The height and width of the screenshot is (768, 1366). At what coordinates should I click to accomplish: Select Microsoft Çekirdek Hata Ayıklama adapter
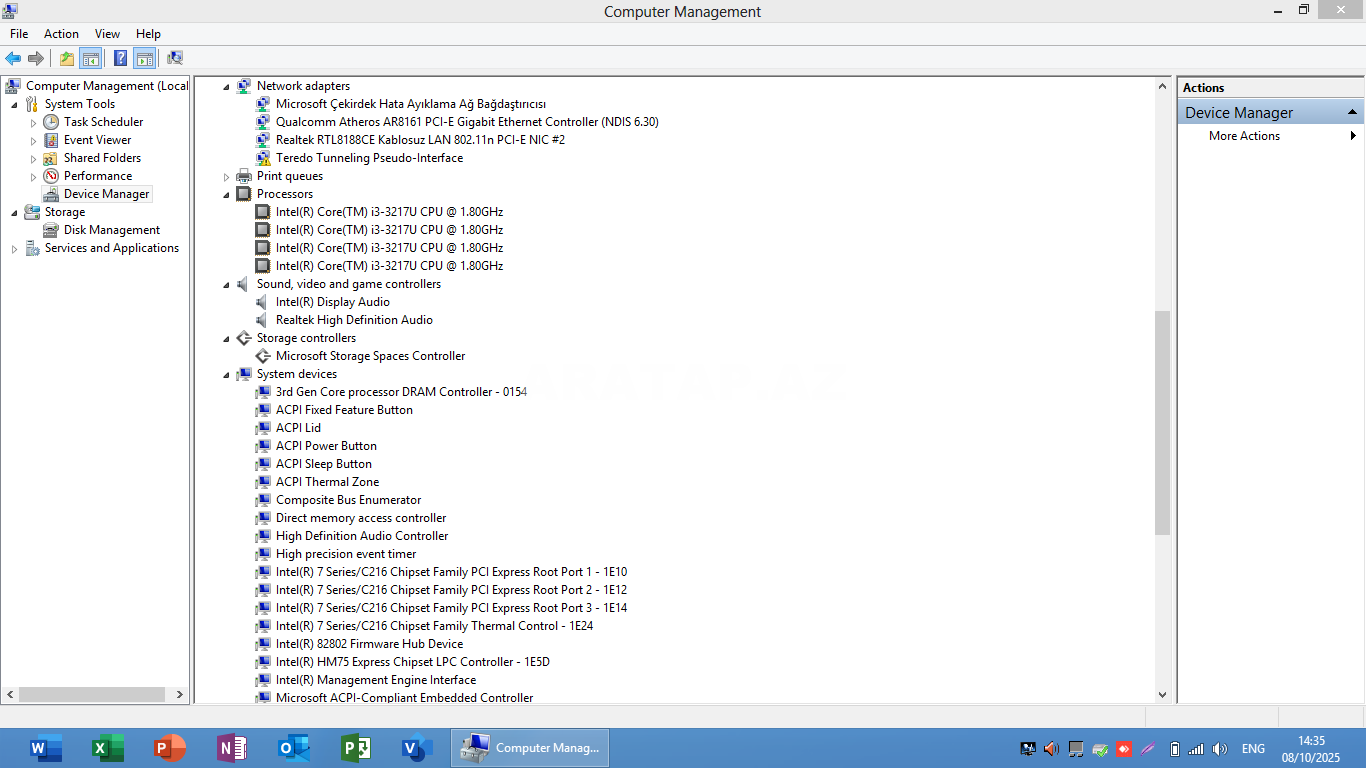tap(411, 104)
